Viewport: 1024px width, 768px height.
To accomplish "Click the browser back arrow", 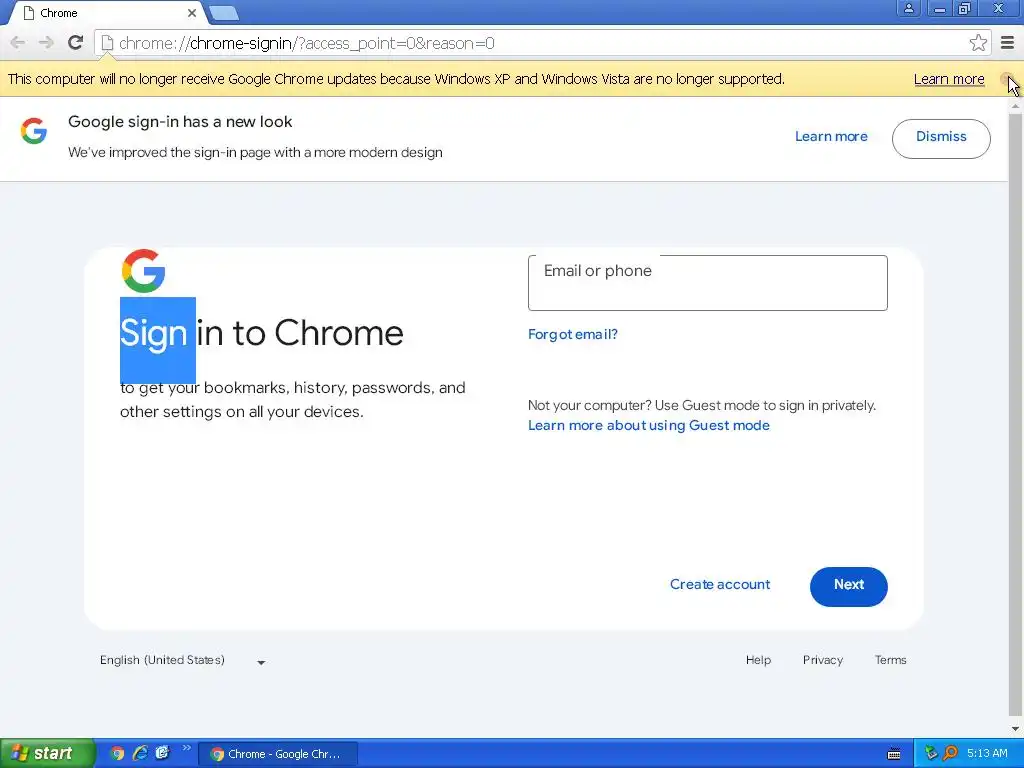I will [18, 43].
